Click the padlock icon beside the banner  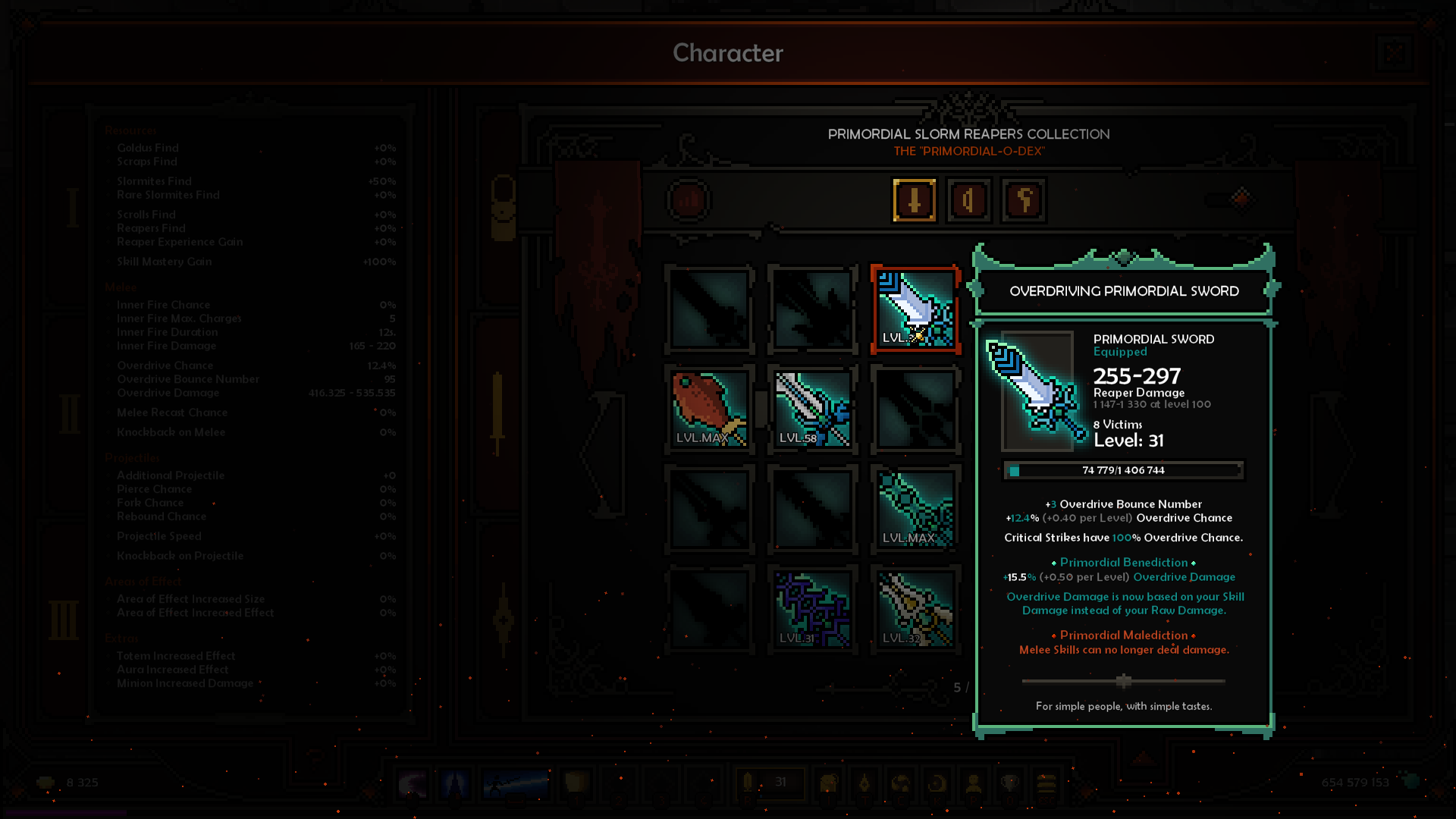503,207
